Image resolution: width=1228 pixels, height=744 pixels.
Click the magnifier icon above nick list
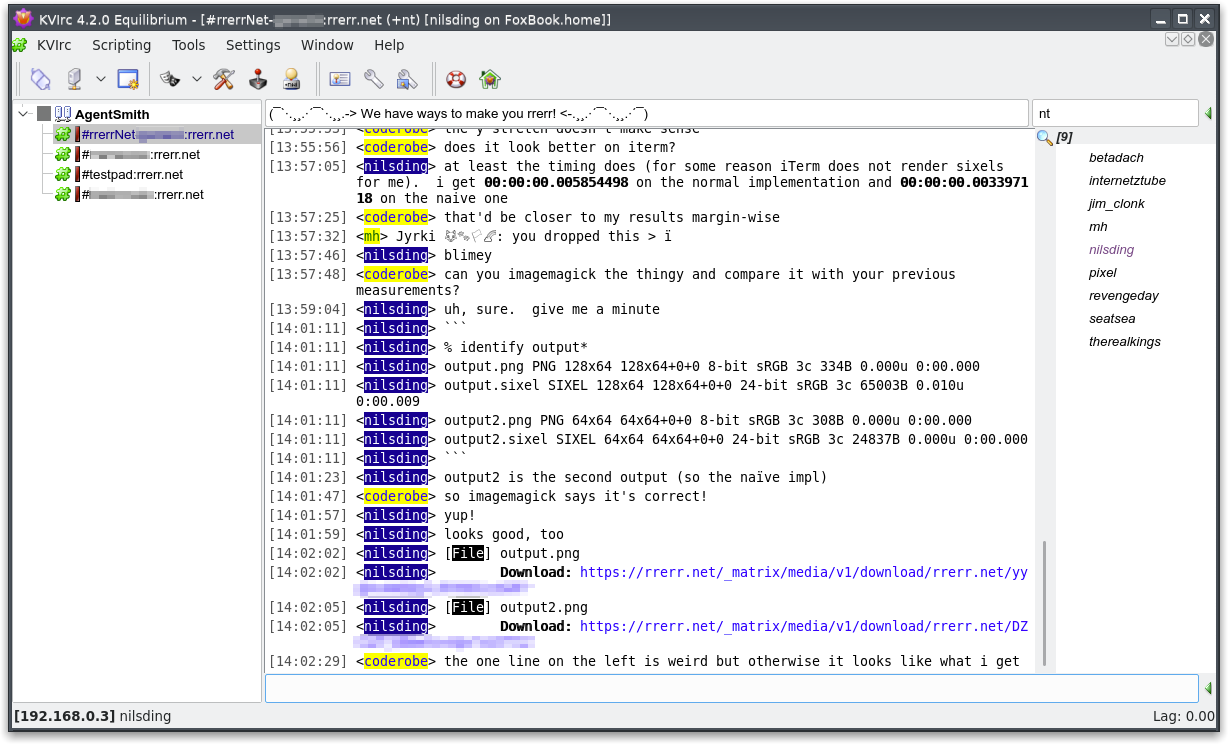(1044, 138)
